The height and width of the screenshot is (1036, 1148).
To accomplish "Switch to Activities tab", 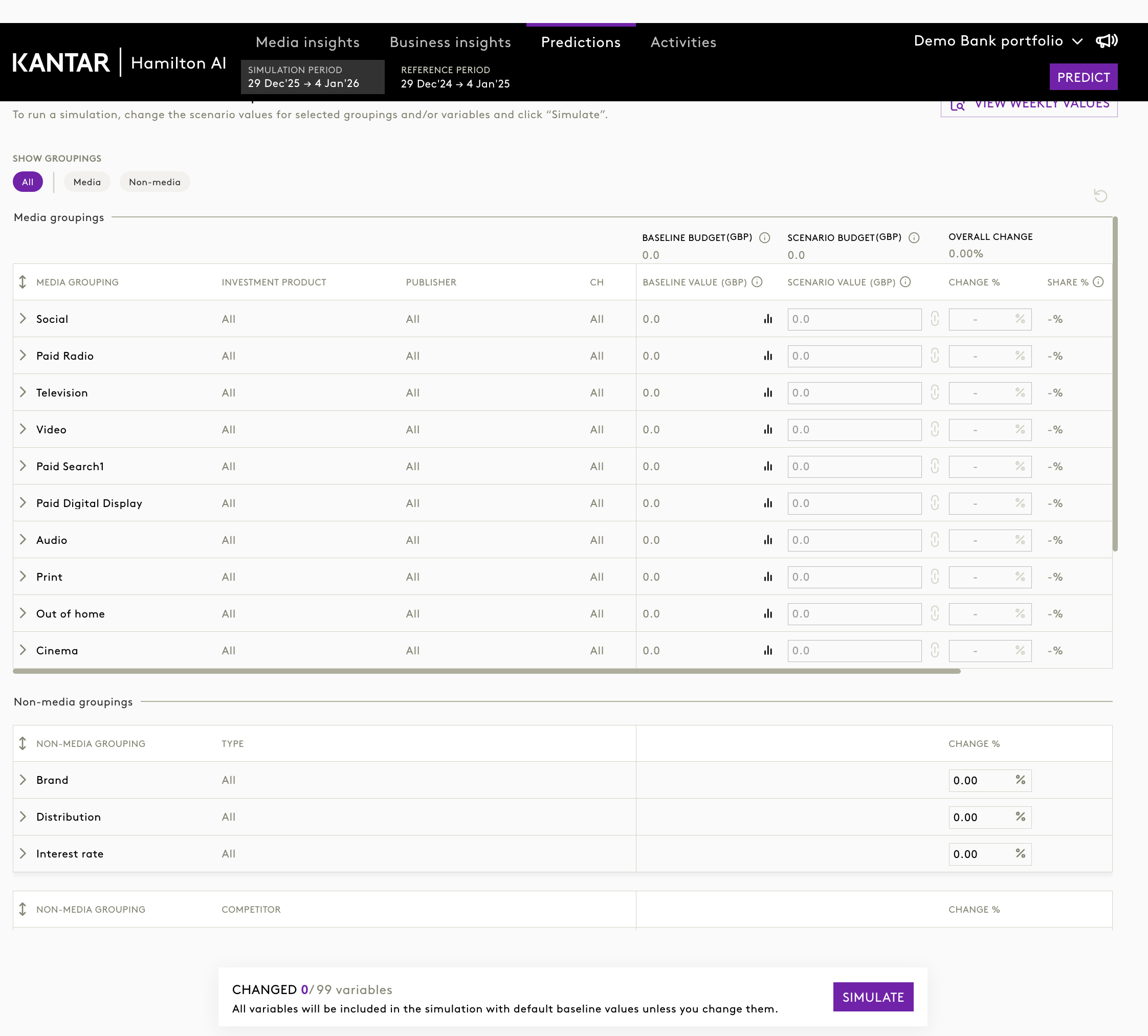I will click(683, 42).
